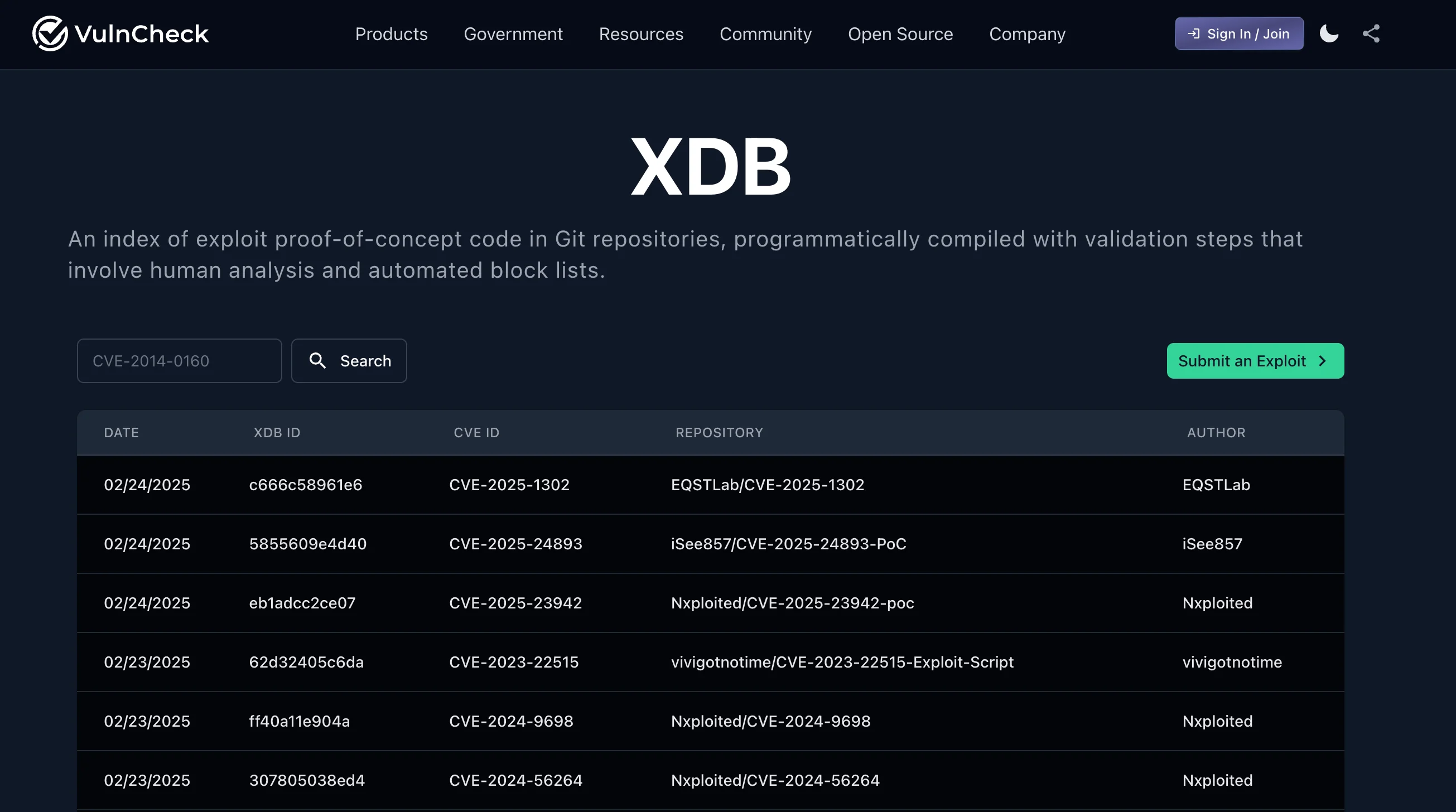Open XDB ID 62d32405c6da
Viewport: 1456px width, 812px height.
[x=306, y=661]
